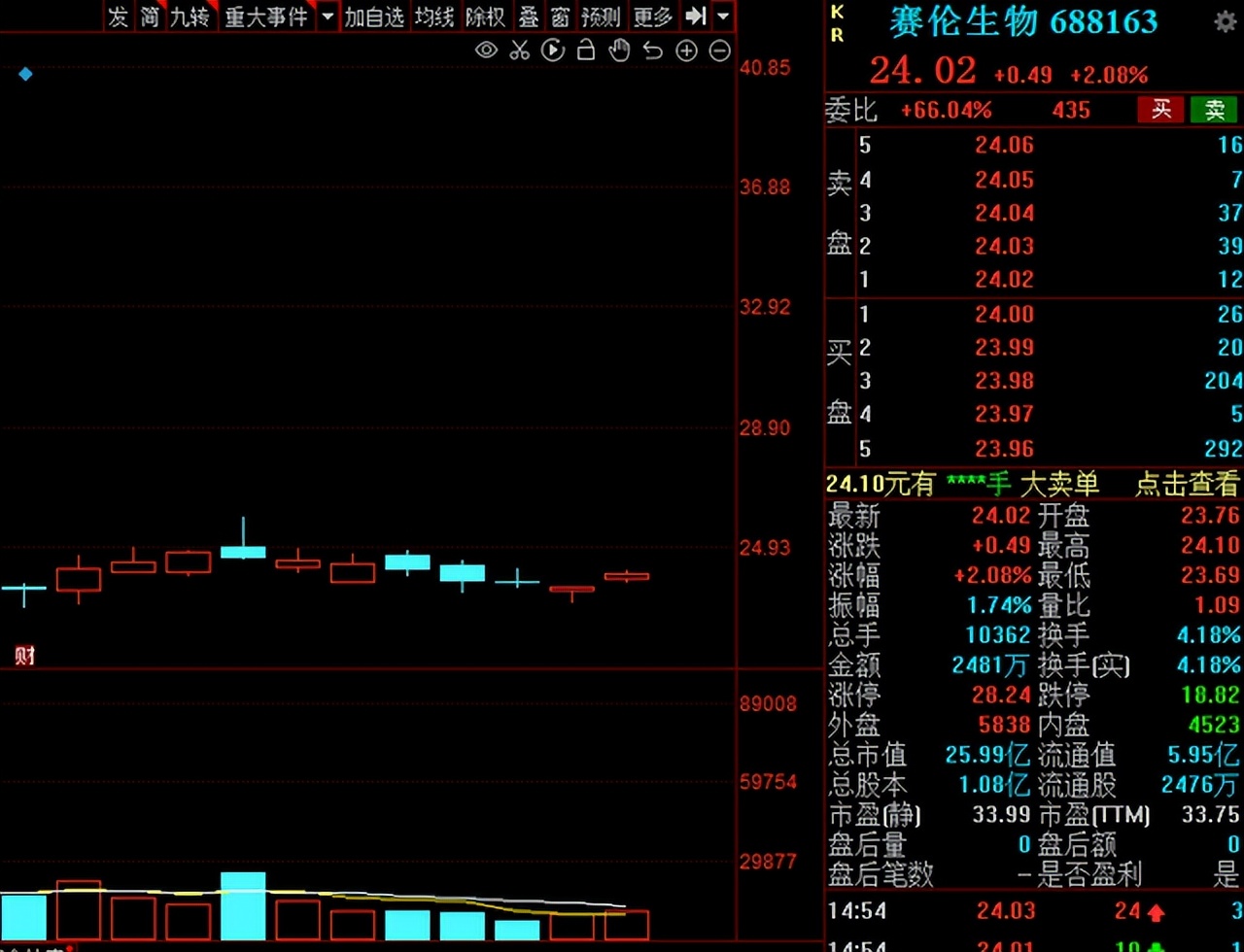Click 加自选 to add stock to watchlist
This screenshot has width=1244, height=952.
click(x=374, y=17)
